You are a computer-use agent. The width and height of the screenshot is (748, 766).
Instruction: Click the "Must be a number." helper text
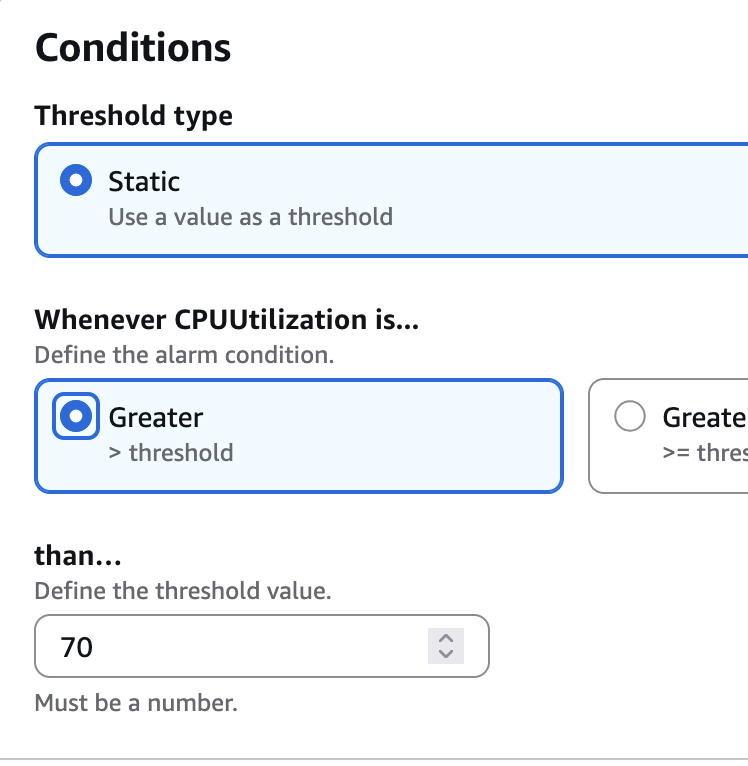point(136,703)
